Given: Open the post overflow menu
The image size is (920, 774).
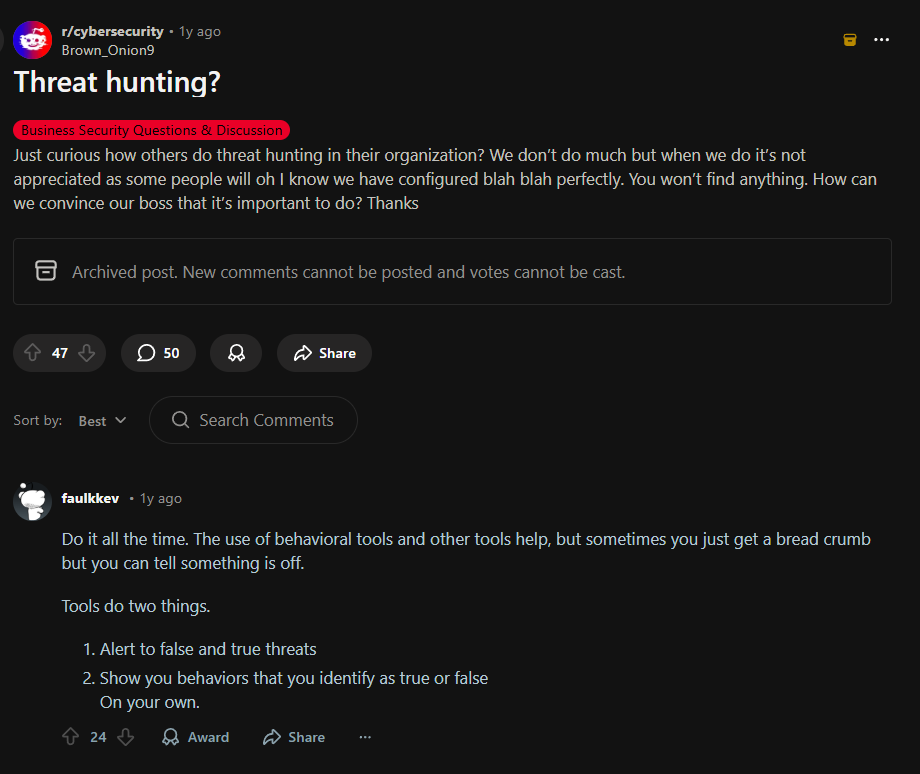Looking at the screenshot, I should click(x=882, y=39).
